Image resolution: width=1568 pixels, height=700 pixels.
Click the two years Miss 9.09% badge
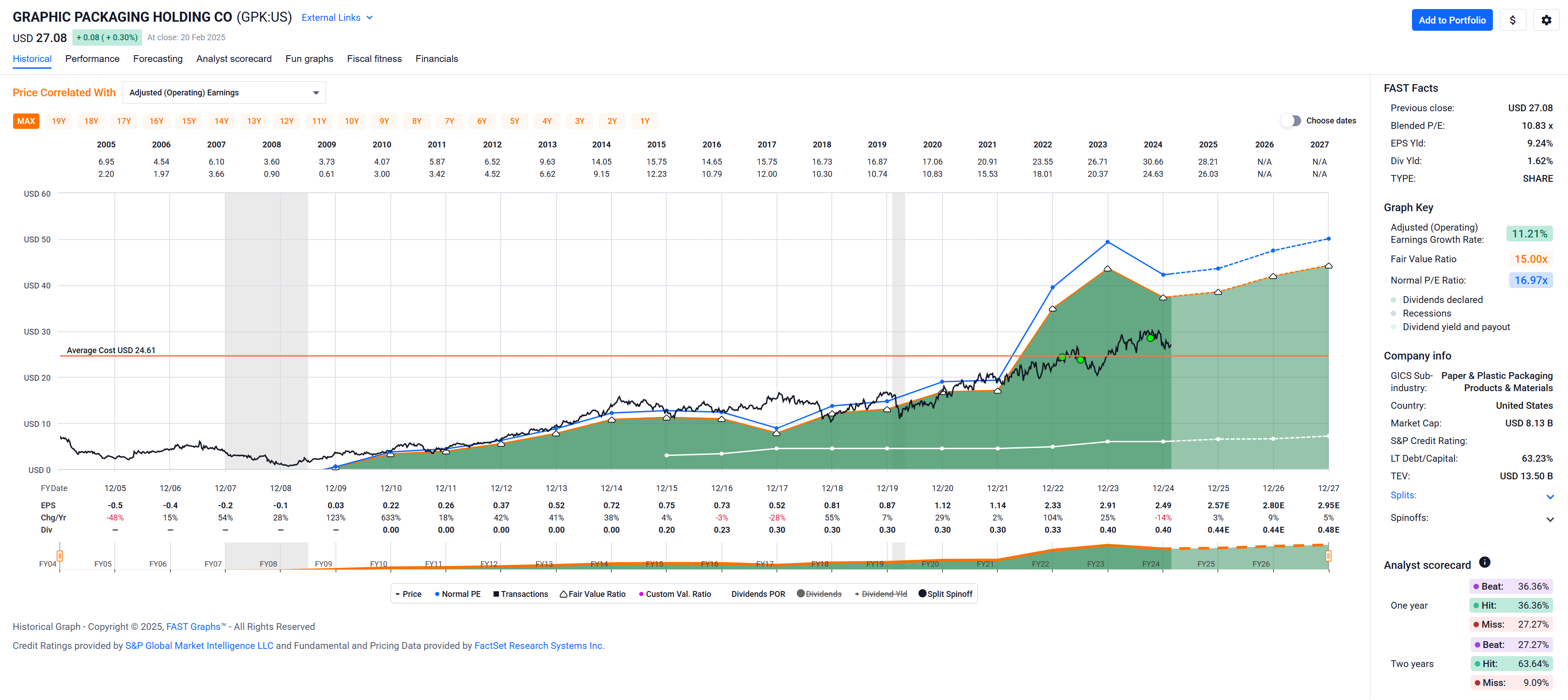tap(1511, 683)
